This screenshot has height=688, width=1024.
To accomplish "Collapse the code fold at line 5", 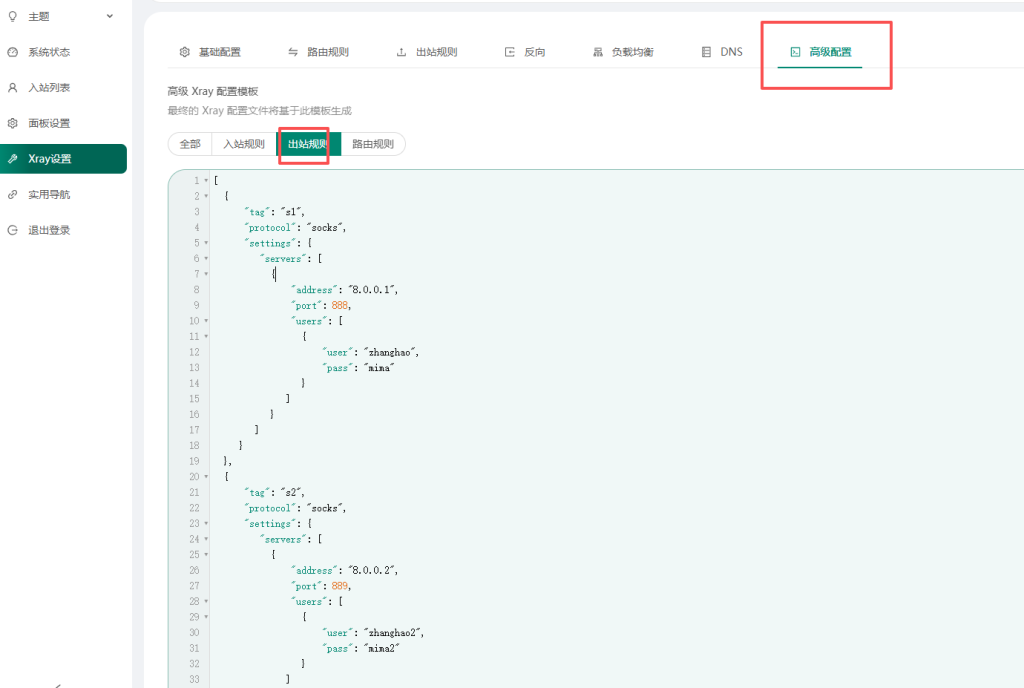I will [206, 243].
